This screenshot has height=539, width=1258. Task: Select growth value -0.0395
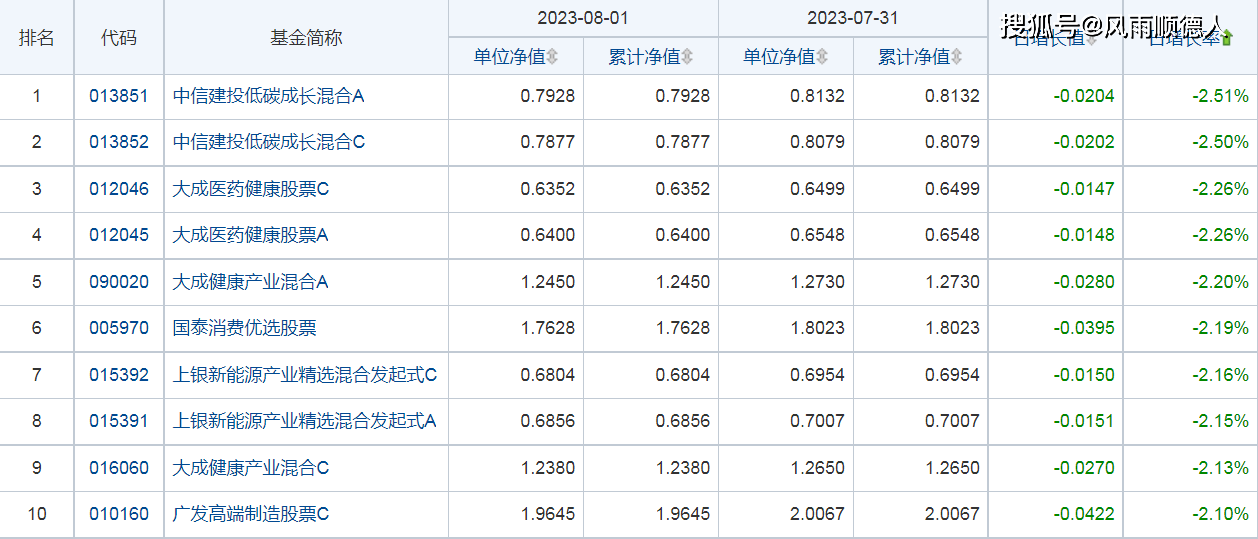tap(1084, 328)
